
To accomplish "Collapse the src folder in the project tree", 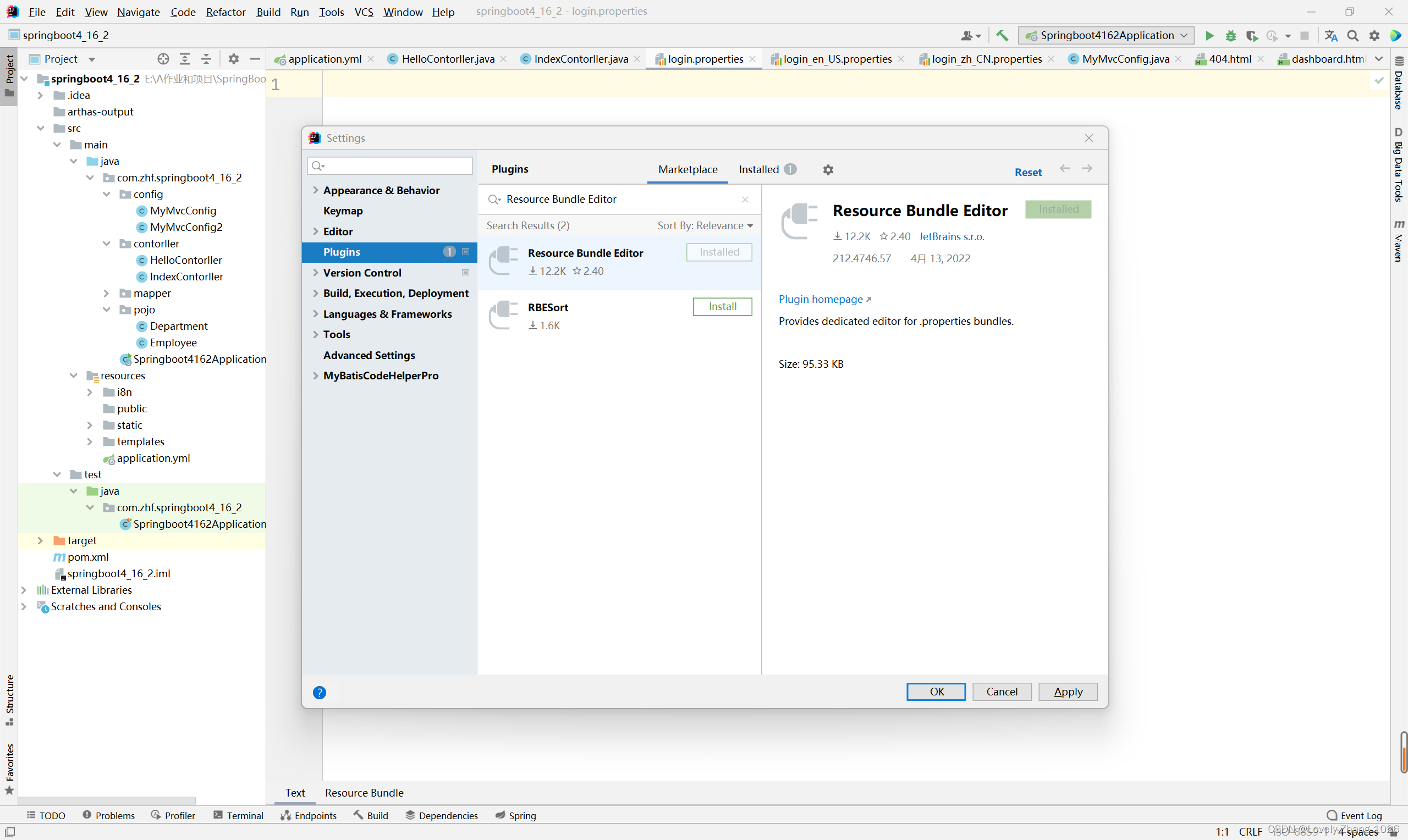I will pyautogui.click(x=40, y=128).
